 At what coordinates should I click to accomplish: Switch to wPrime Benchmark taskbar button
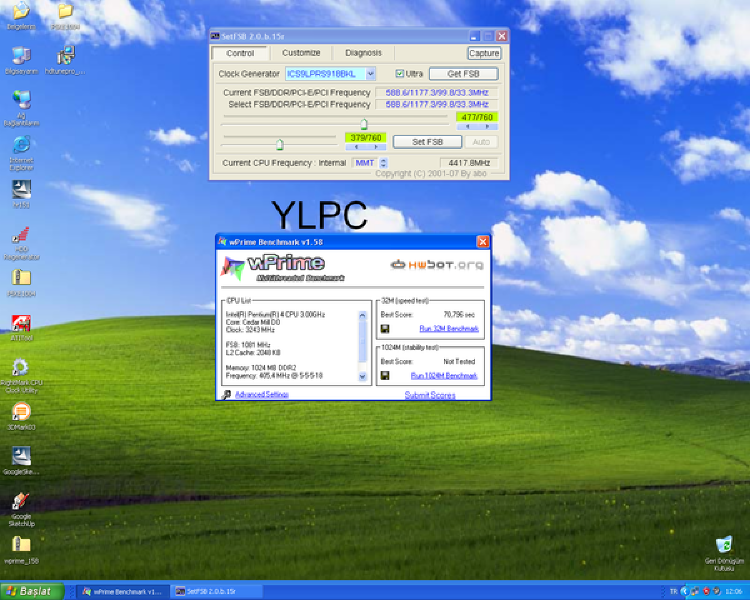(x=123, y=592)
